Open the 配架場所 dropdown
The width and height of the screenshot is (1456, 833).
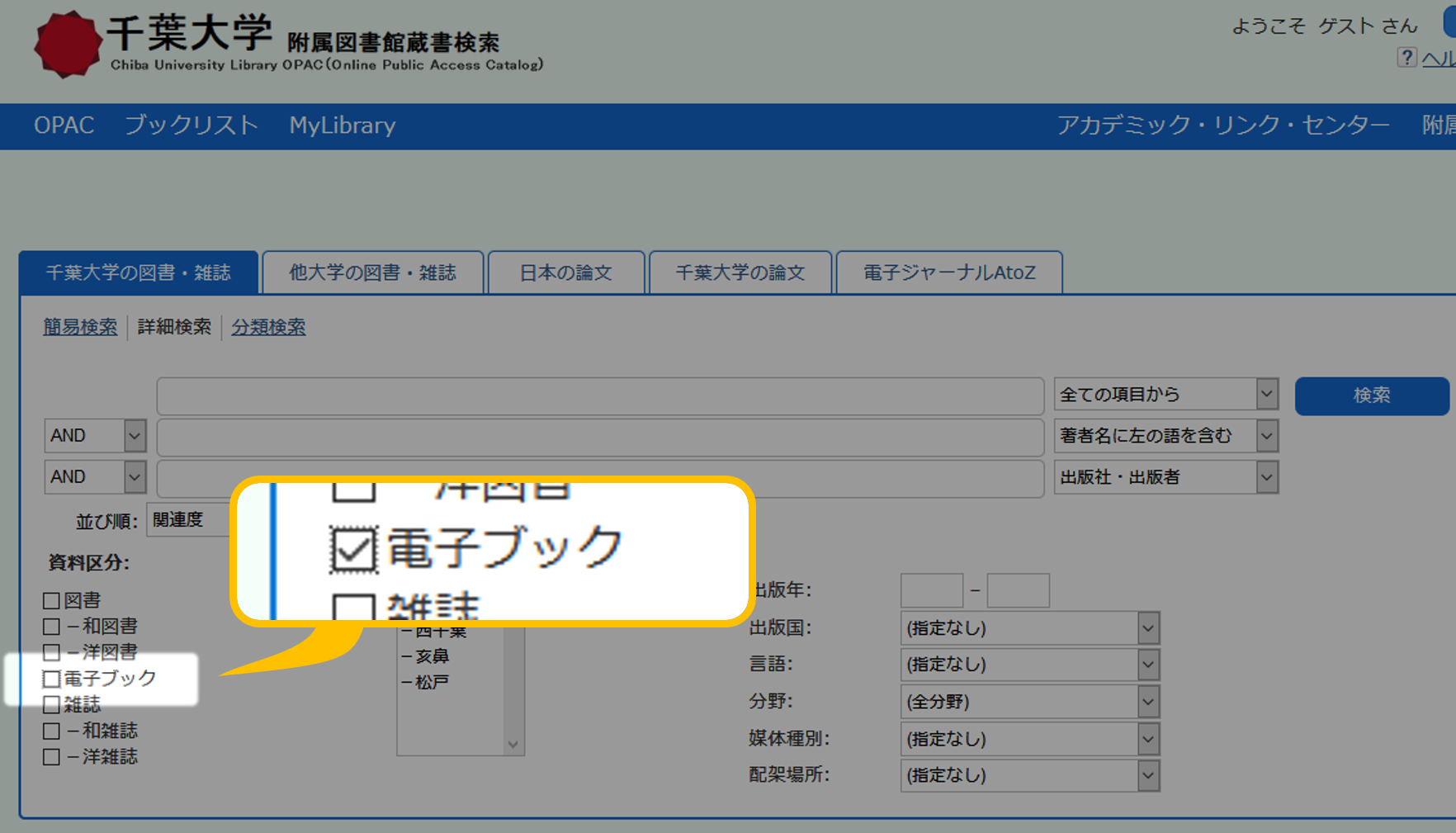(x=1030, y=775)
